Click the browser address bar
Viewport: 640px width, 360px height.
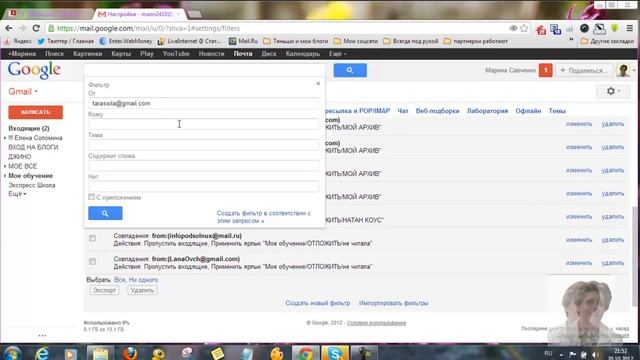[x=278, y=28]
